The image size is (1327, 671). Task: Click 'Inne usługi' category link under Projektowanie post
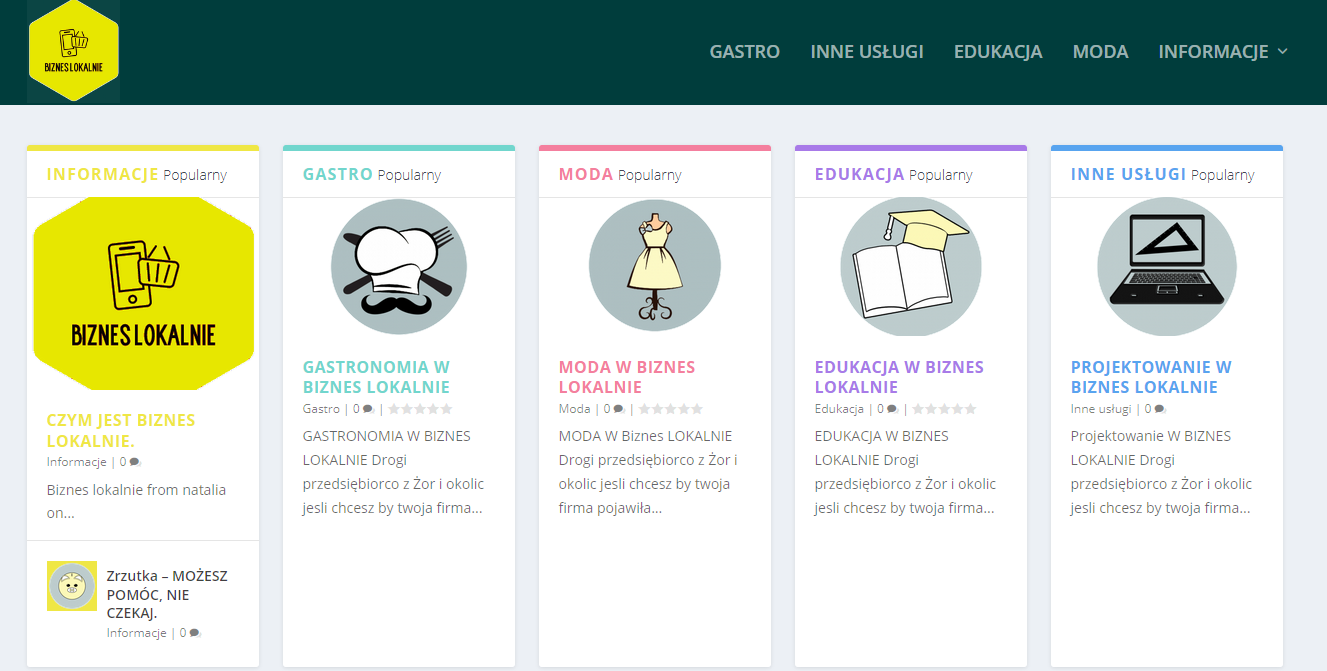[1101, 409]
